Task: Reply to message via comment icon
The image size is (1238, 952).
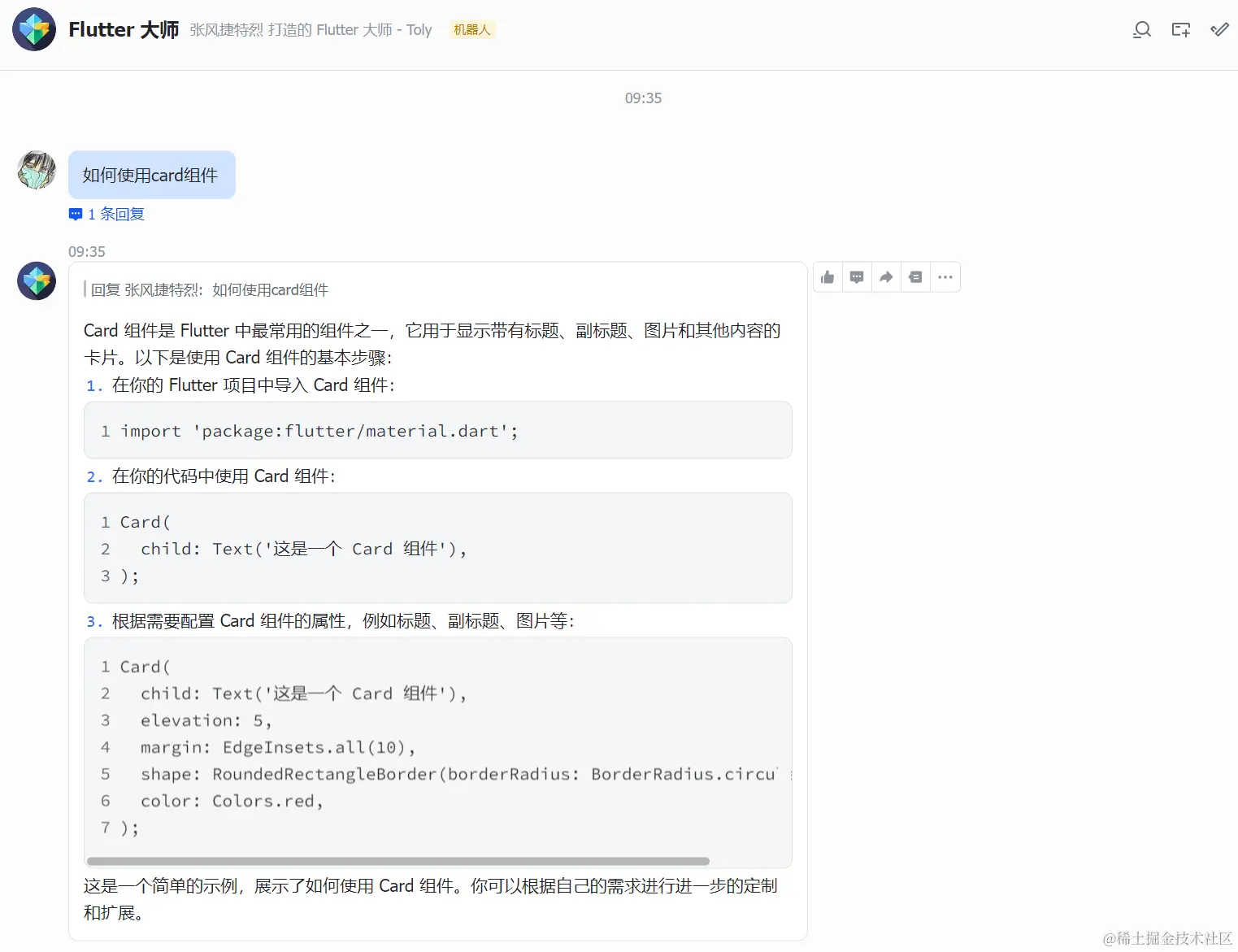Action: [x=857, y=277]
